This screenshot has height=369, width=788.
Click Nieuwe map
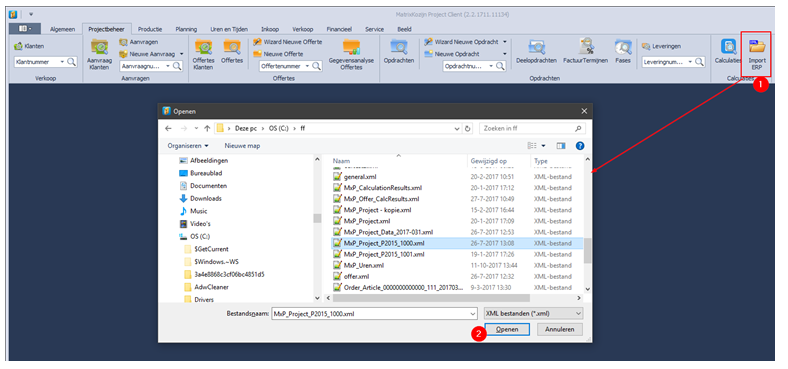click(242, 146)
